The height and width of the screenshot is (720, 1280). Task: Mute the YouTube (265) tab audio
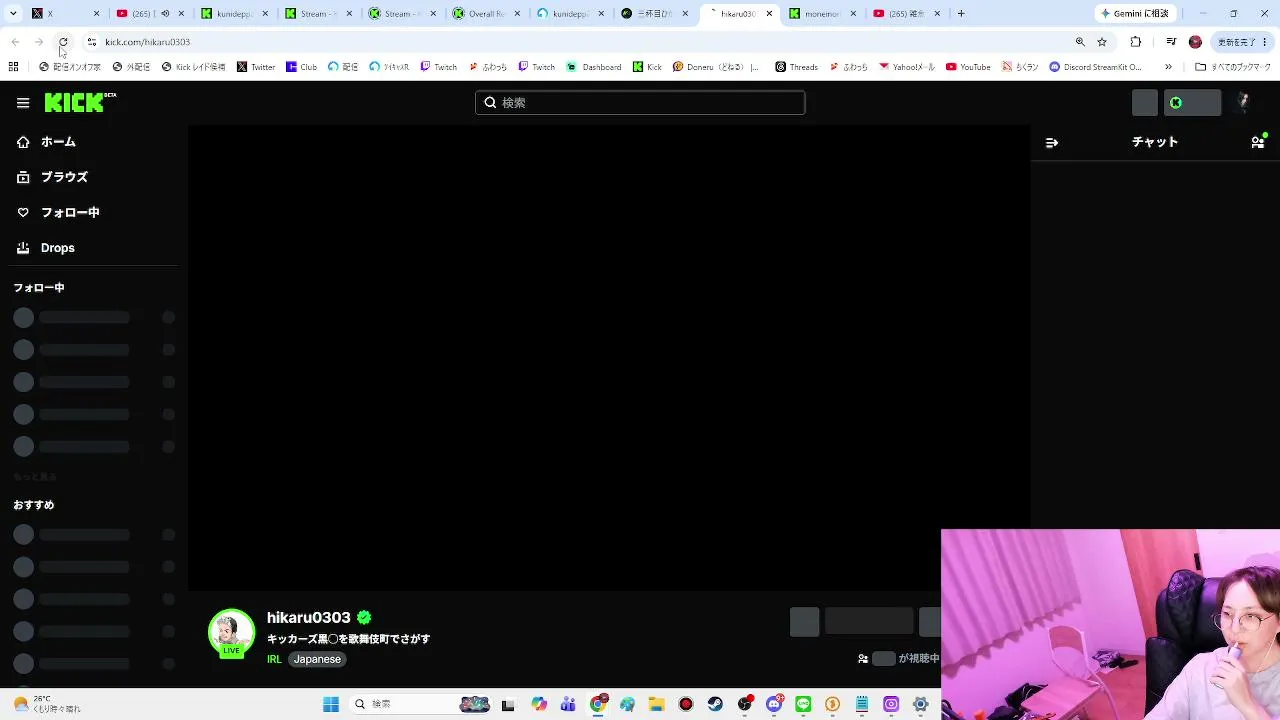(x=165, y=14)
